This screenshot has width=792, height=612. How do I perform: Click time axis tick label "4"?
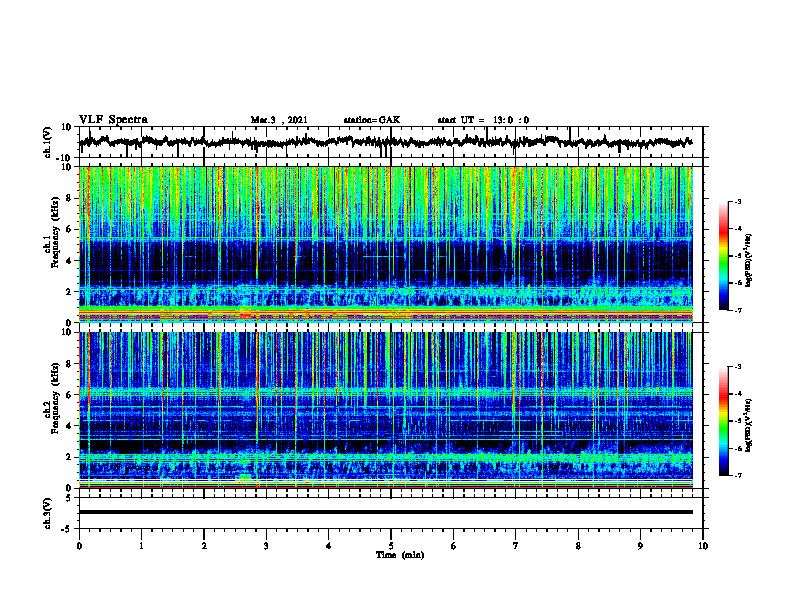coord(329,546)
